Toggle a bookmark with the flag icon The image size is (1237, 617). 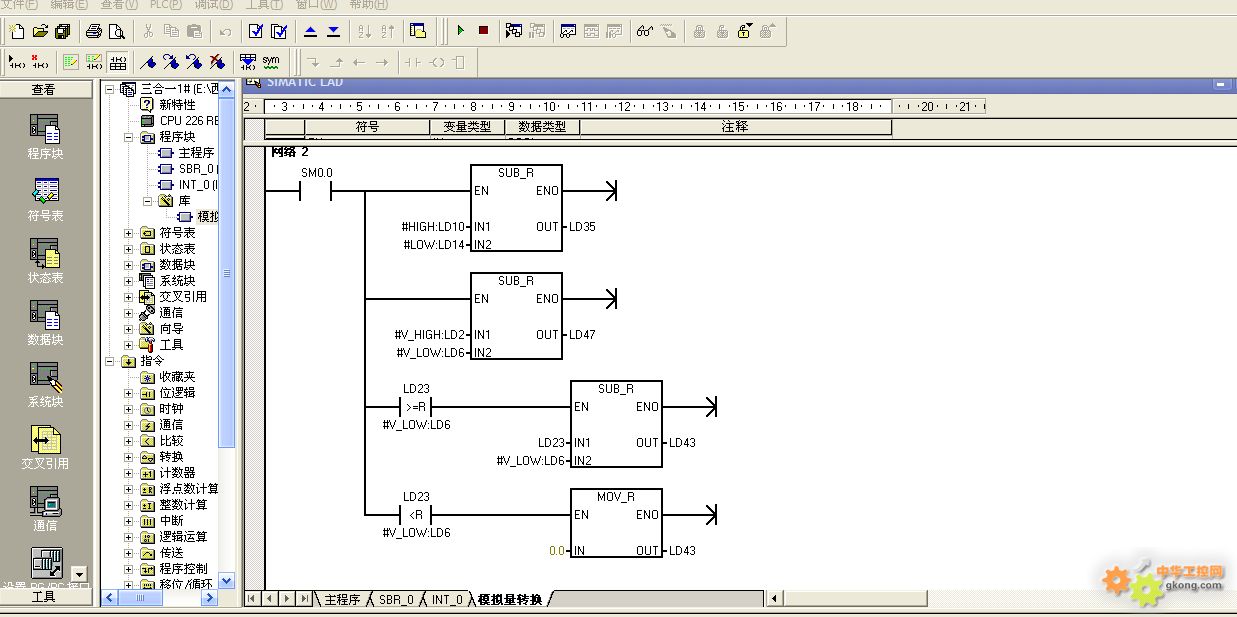[148, 62]
